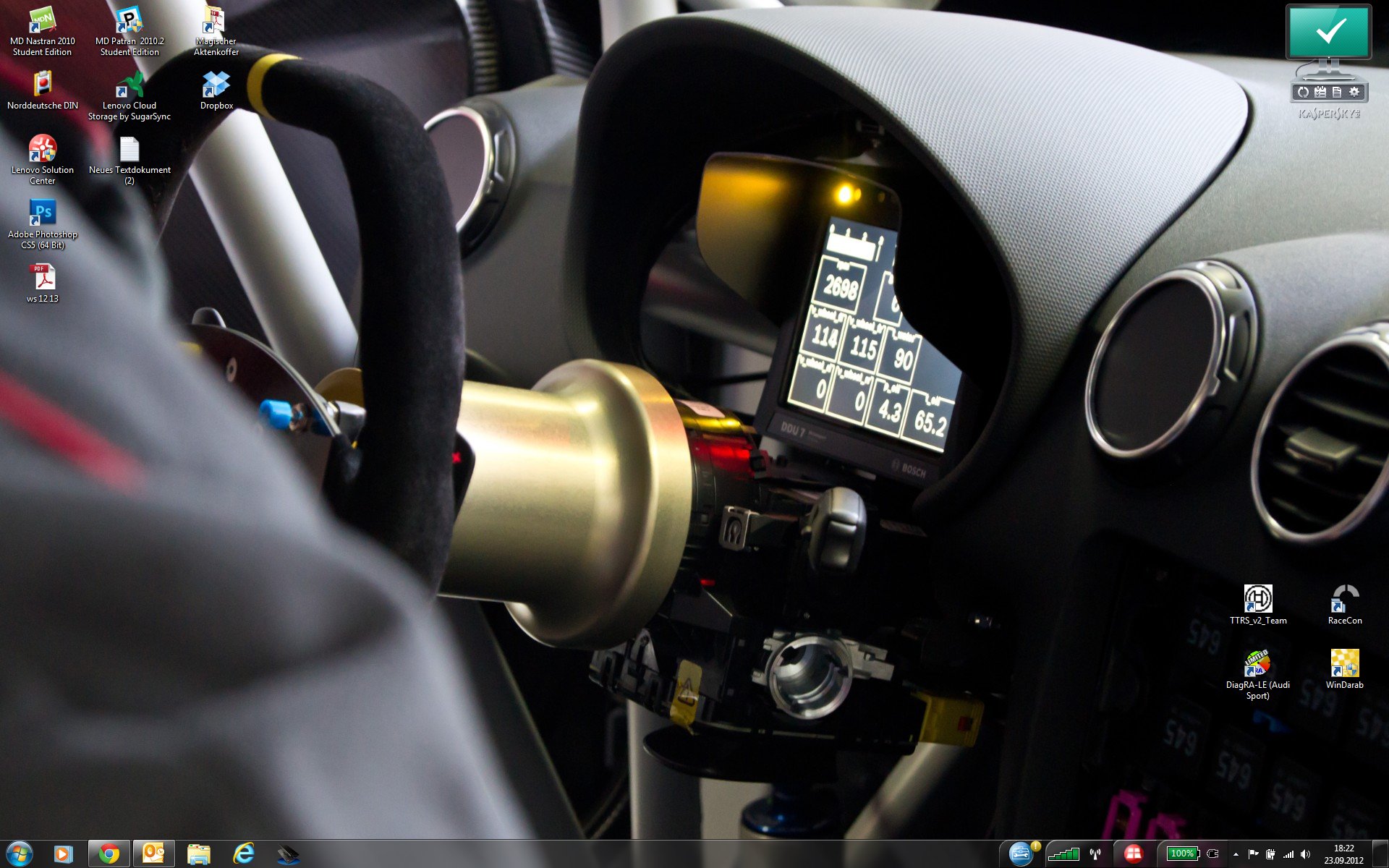Open Kaspersky gadget task schedule icon
This screenshot has width=1389, height=868.
[x=1320, y=92]
